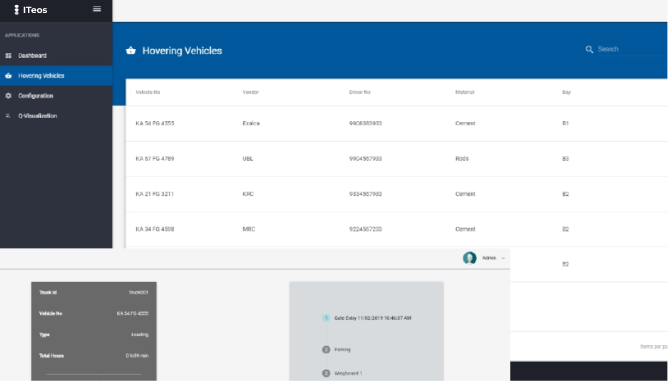Click Cement material in the Exalca row
The image size is (668, 381).
[465, 123]
